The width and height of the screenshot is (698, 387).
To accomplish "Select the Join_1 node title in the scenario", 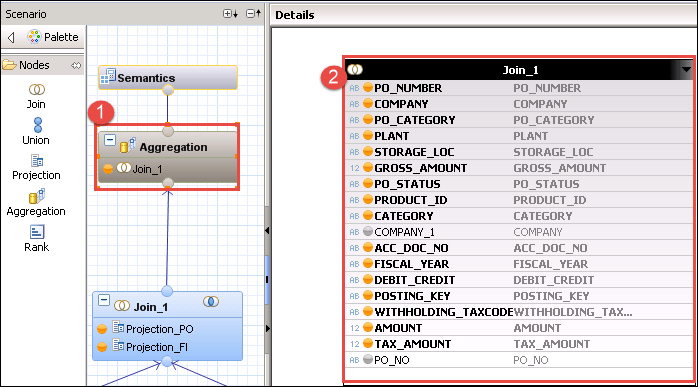I will pyautogui.click(x=151, y=307).
